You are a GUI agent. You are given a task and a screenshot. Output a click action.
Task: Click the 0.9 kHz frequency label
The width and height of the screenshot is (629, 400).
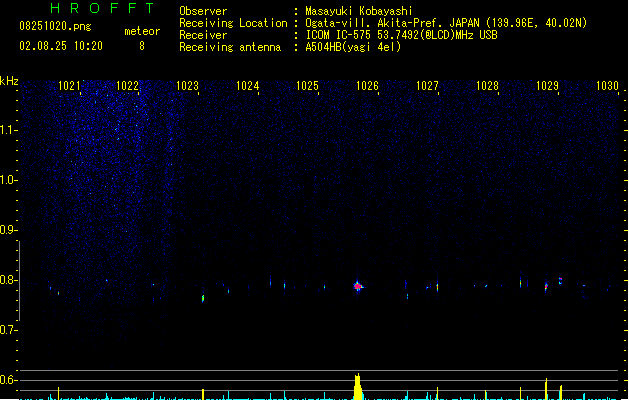8,229
